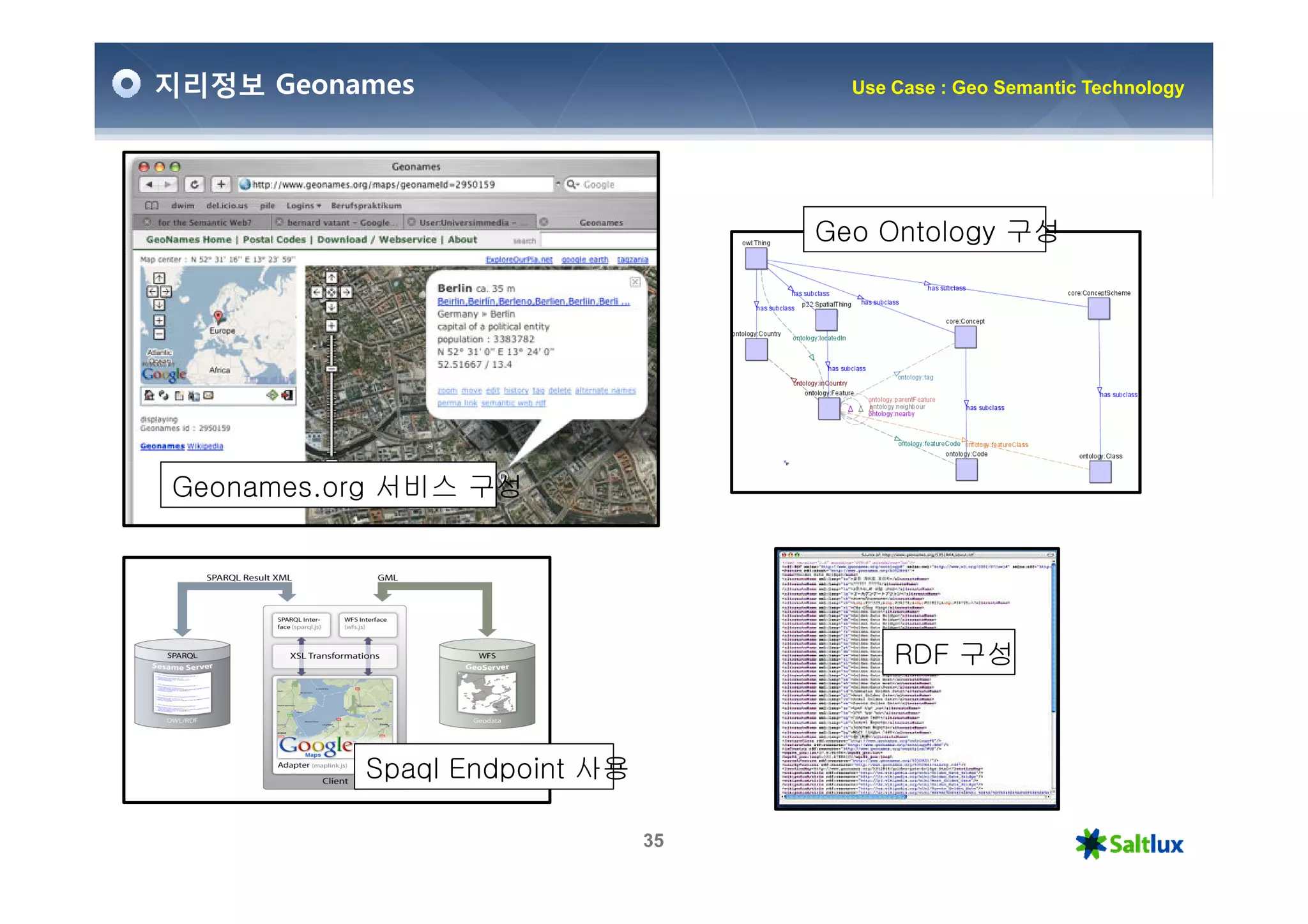The image size is (1308, 924).
Task: Open Berlin alternate names list link
Action: click(533, 301)
